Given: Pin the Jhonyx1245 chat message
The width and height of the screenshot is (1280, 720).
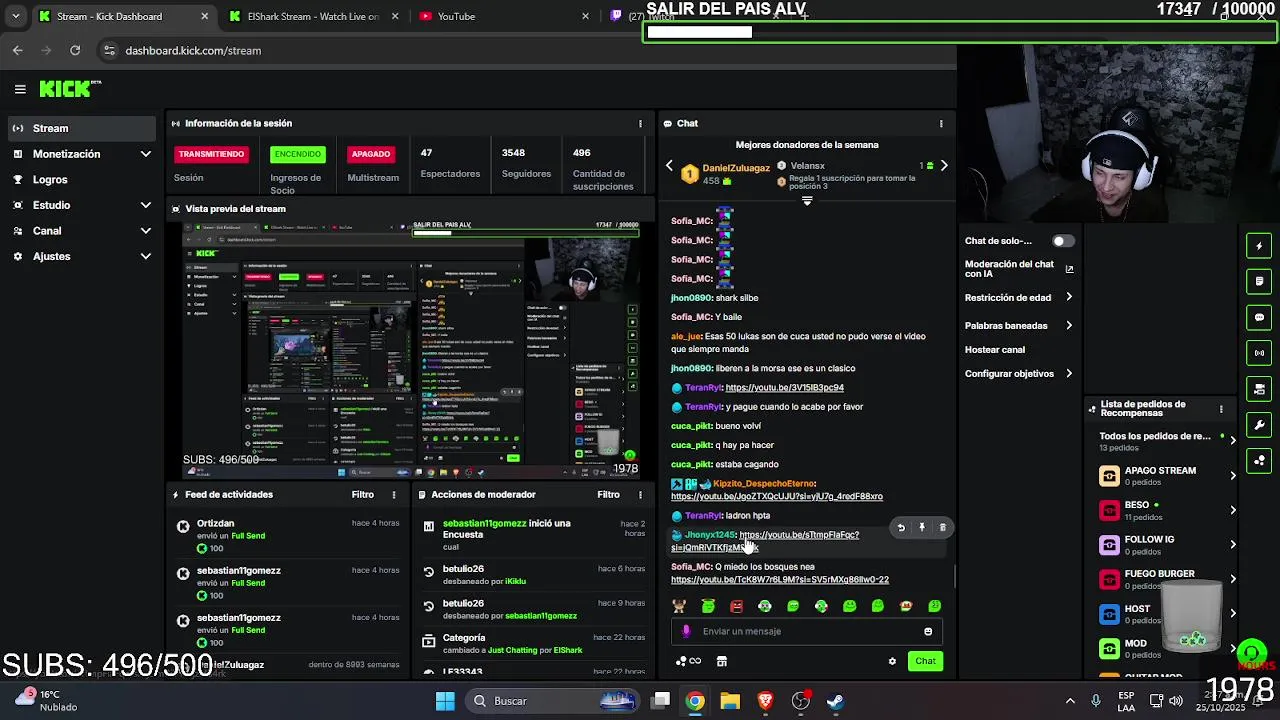Looking at the screenshot, I should [x=922, y=527].
